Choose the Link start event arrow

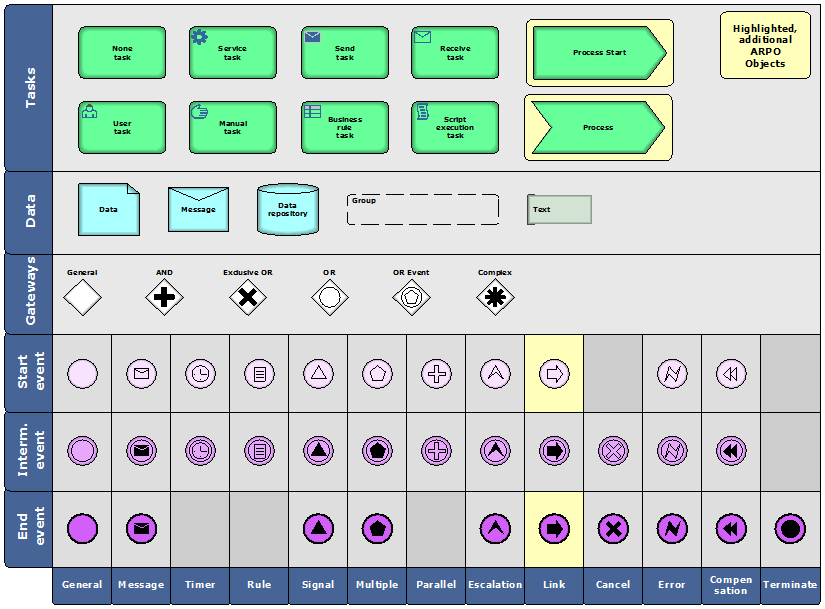[554, 374]
